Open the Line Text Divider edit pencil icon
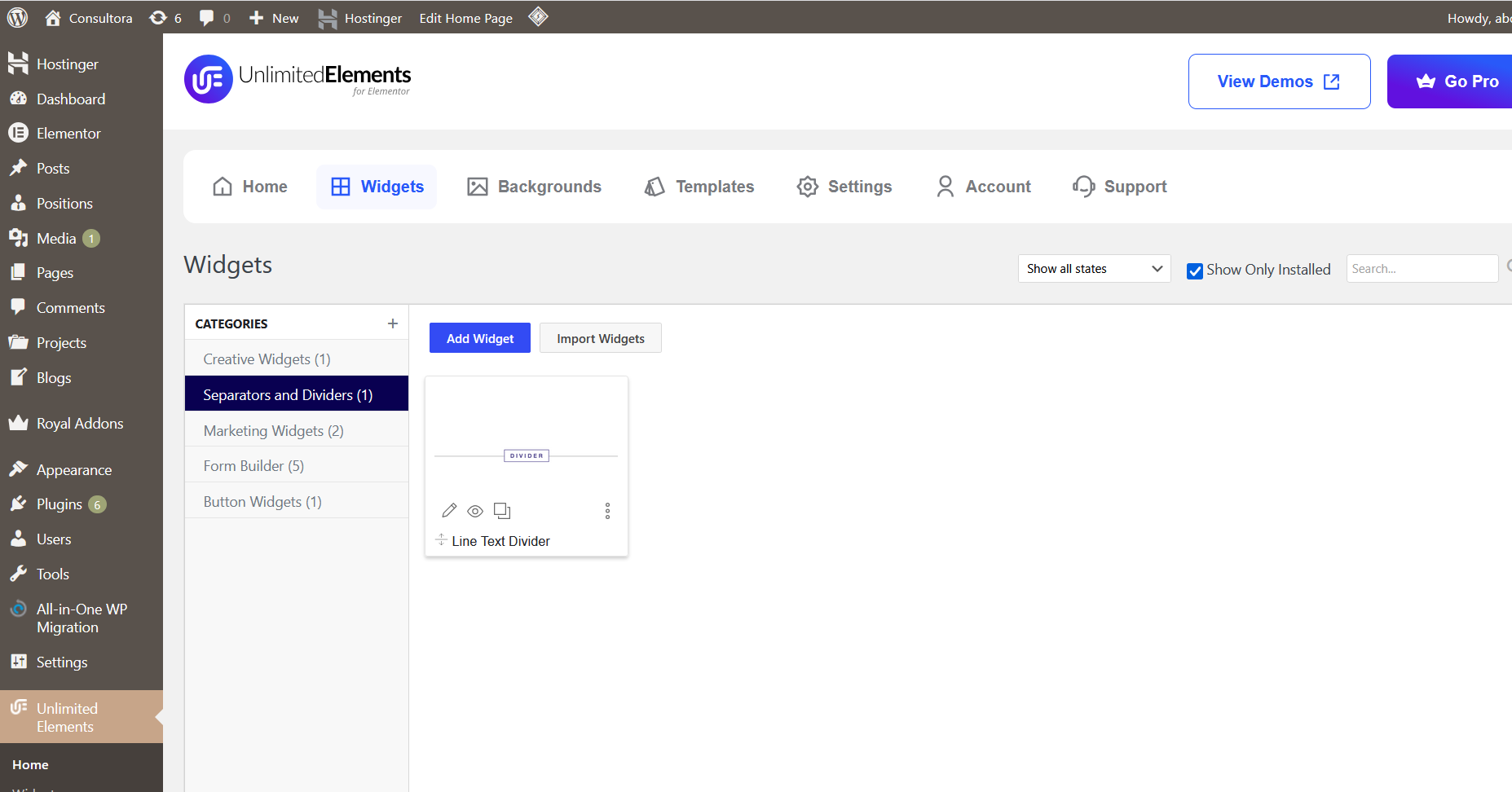1512x792 pixels. click(449, 510)
